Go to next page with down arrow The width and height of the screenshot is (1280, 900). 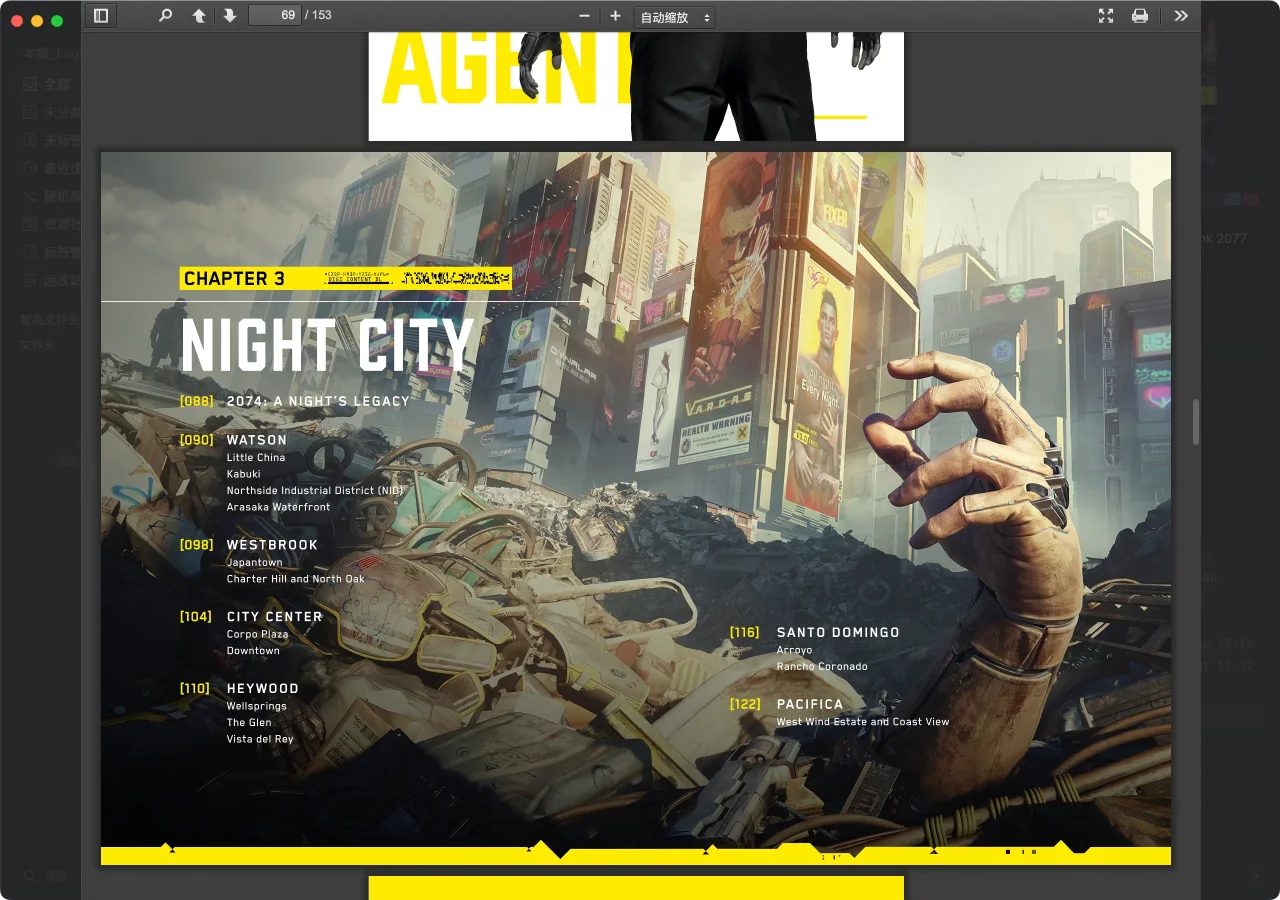click(x=230, y=16)
